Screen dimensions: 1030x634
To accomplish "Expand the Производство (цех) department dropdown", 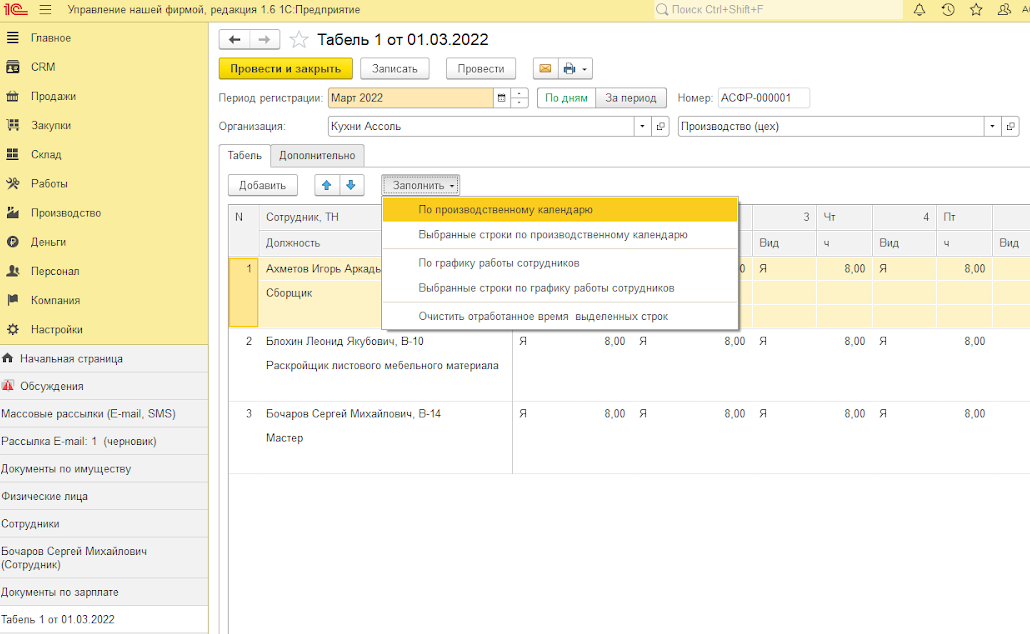I will coord(992,127).
